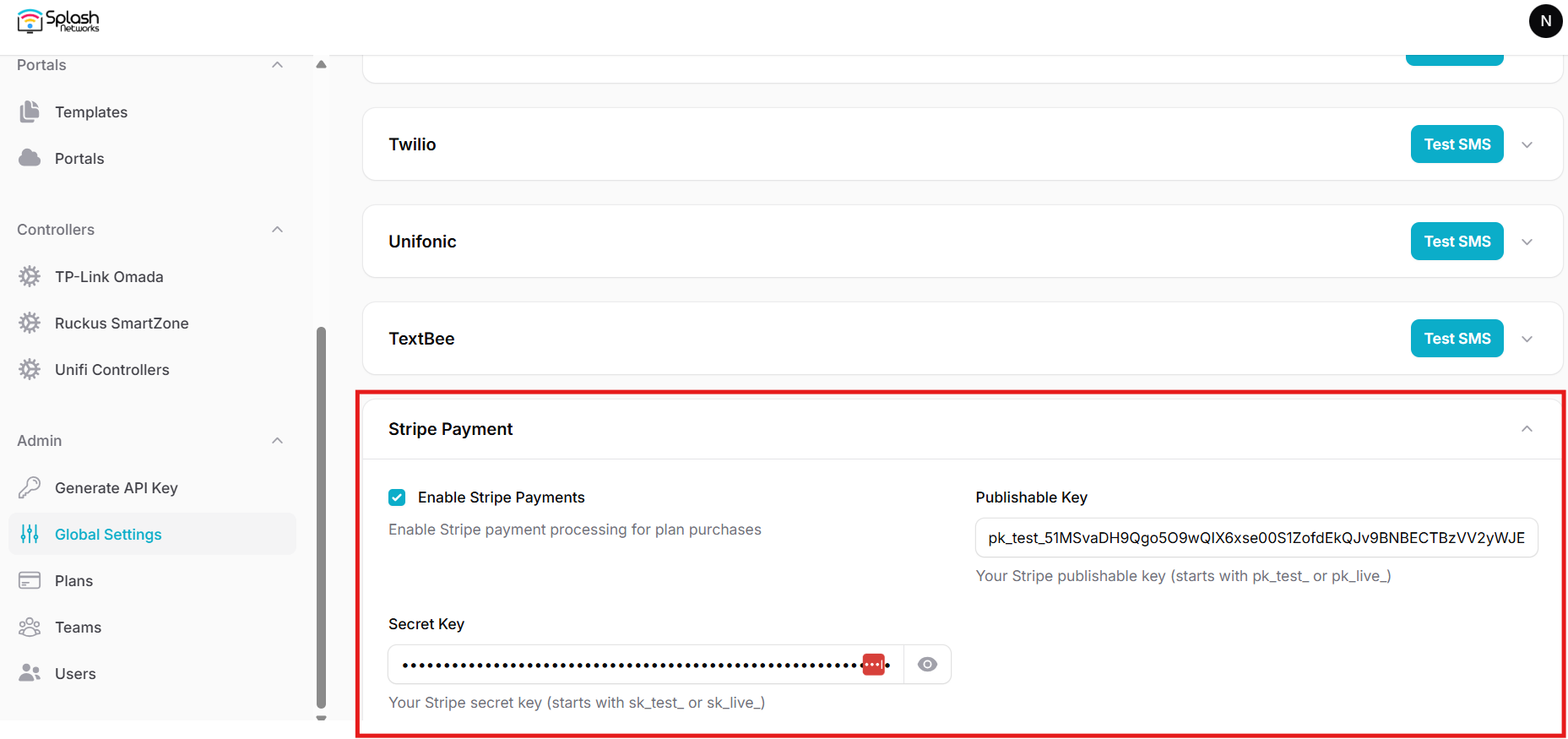Click the Generate API Key icon
Viewport: 1568px width, 739px height.
pyautogui.click(x=30, y=487)
